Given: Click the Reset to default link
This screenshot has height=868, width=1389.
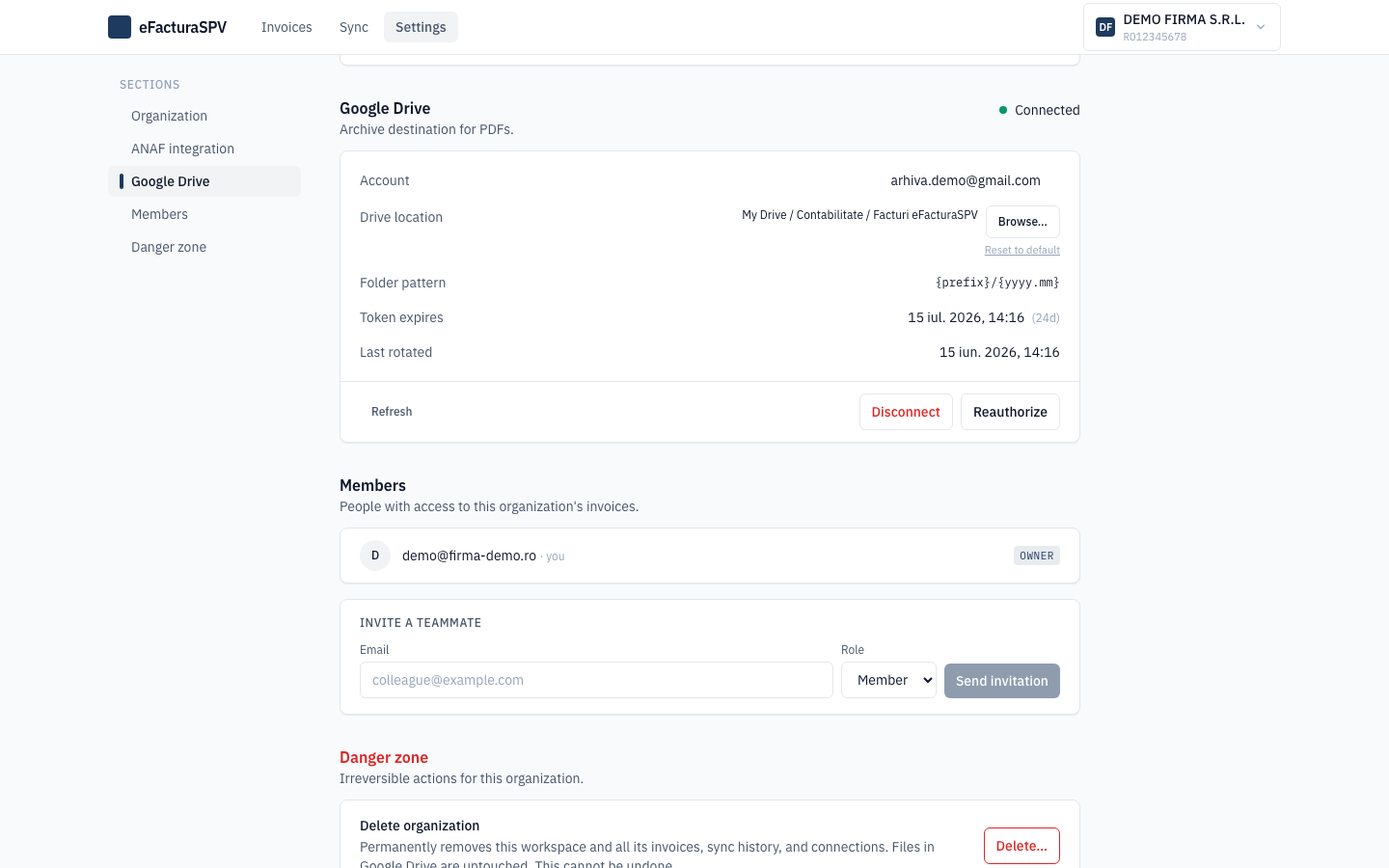Looking at the screenshot, I should click(x=1022, y=250).
